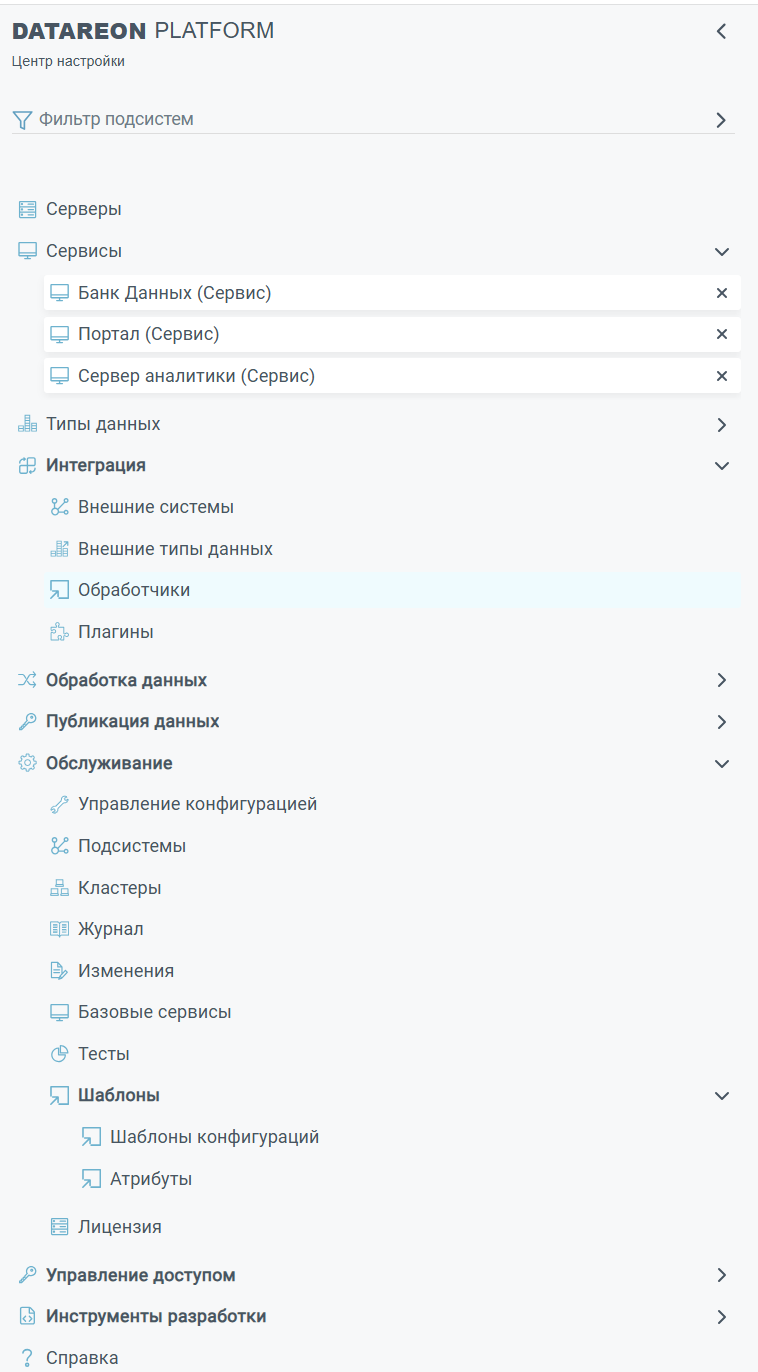Screen dimensions: 758x1372
Task: Click the Обработка данных shuffle icon
Action: (26, 679)
